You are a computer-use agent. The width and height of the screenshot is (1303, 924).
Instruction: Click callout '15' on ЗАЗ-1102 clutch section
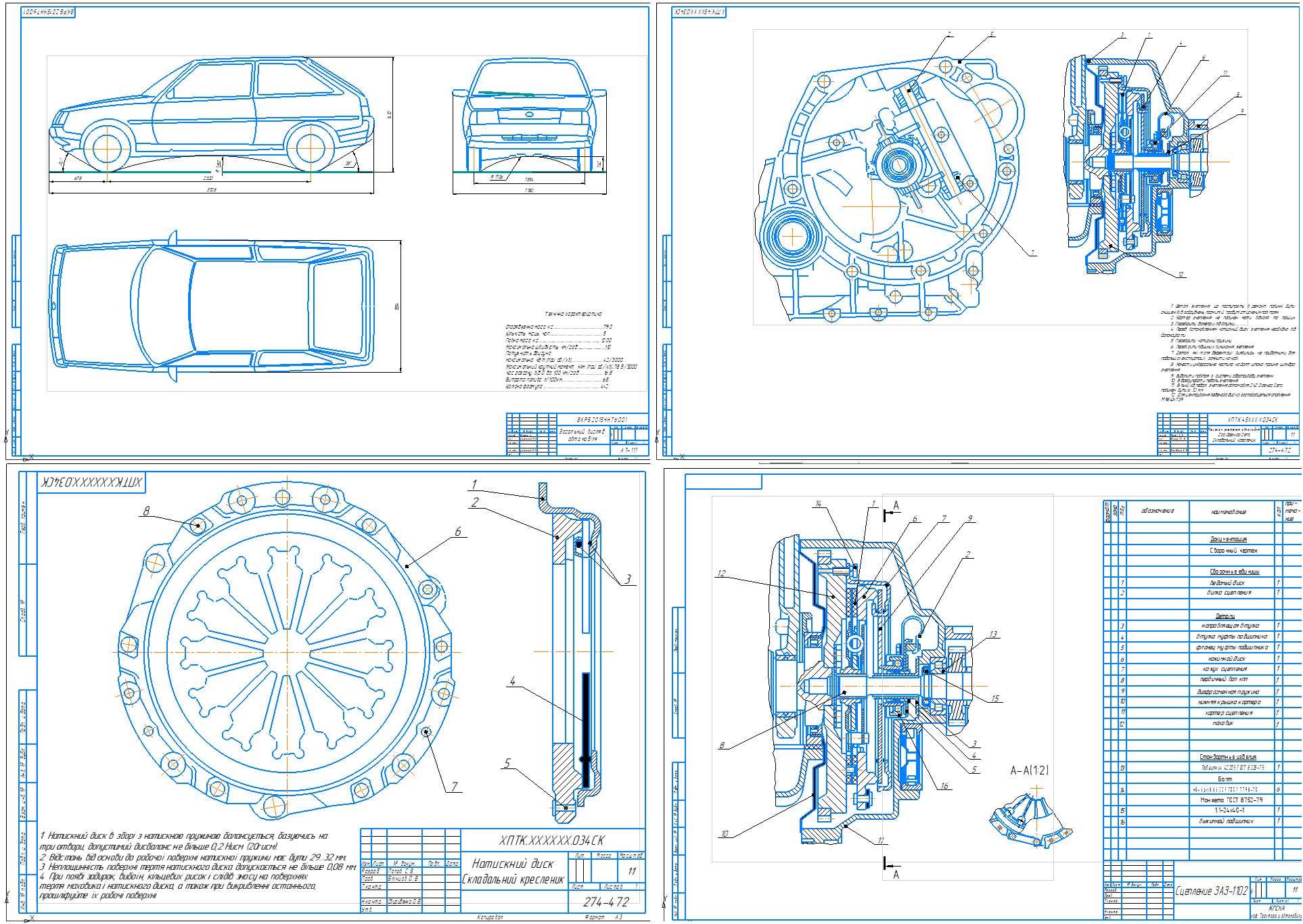995,699
